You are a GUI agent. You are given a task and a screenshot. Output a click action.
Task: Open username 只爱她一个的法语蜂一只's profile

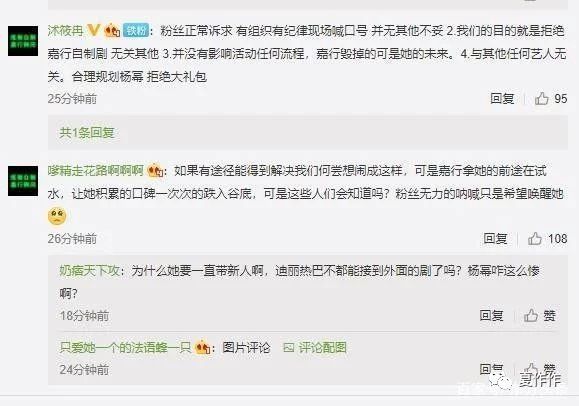pyautogui.click(x=125, y=347)
